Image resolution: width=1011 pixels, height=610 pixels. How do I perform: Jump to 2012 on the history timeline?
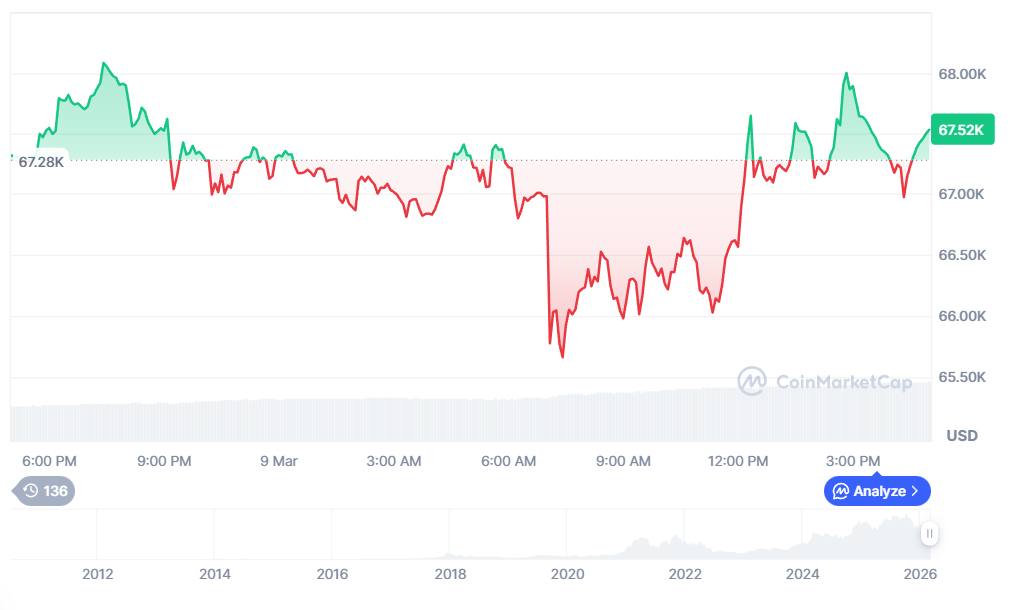click(x=97, y=574)
